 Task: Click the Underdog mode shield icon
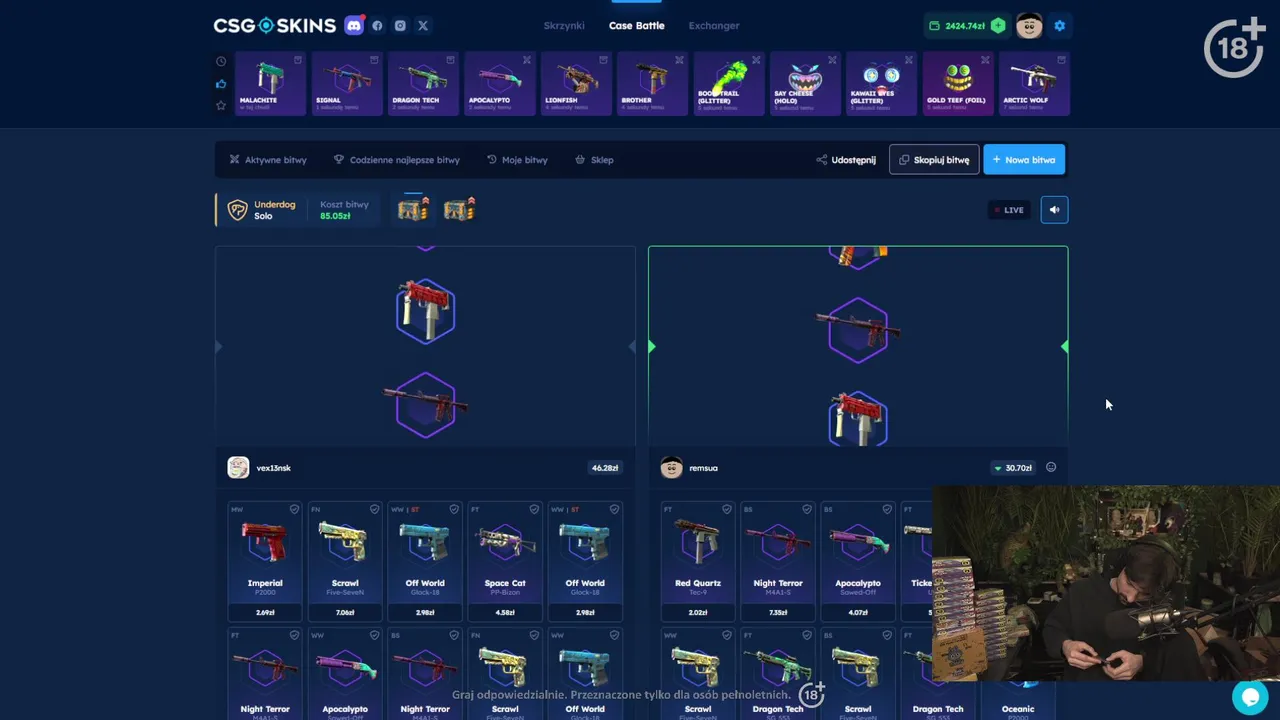point(237,210)
